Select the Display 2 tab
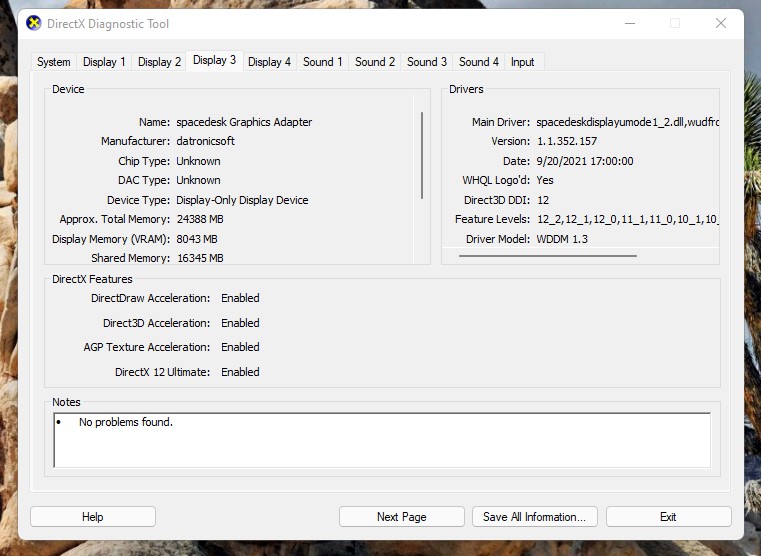The image size is (761, 556). pos(159,62)
